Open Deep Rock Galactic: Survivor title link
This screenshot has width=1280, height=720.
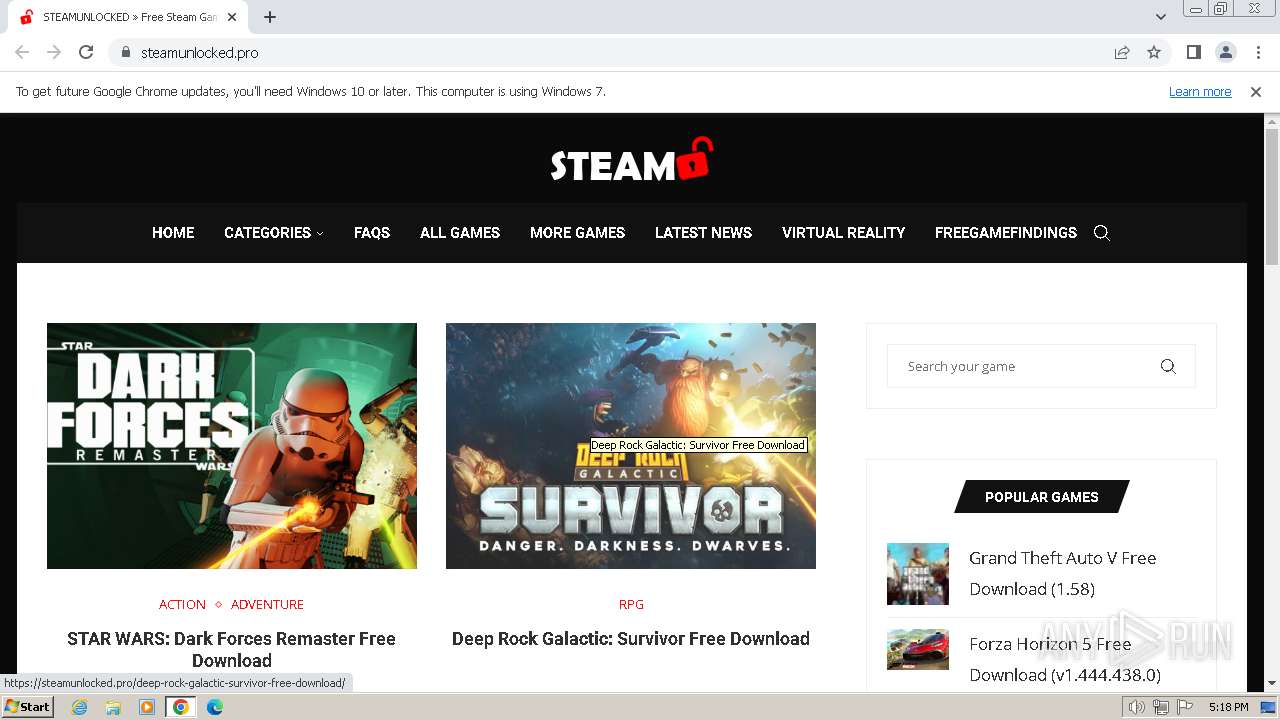(x=631, y=639)
